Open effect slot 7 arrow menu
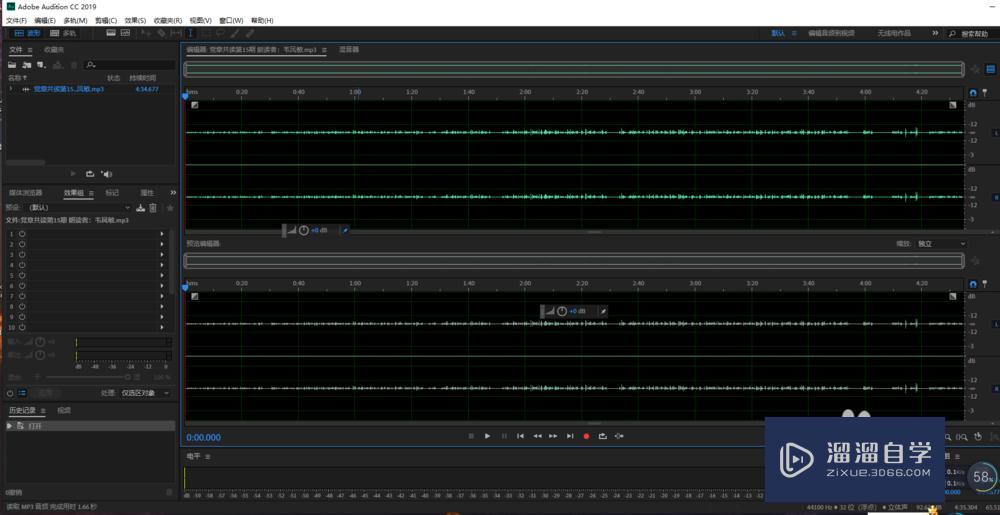The image size is (1000, 515). coord(162,296)
